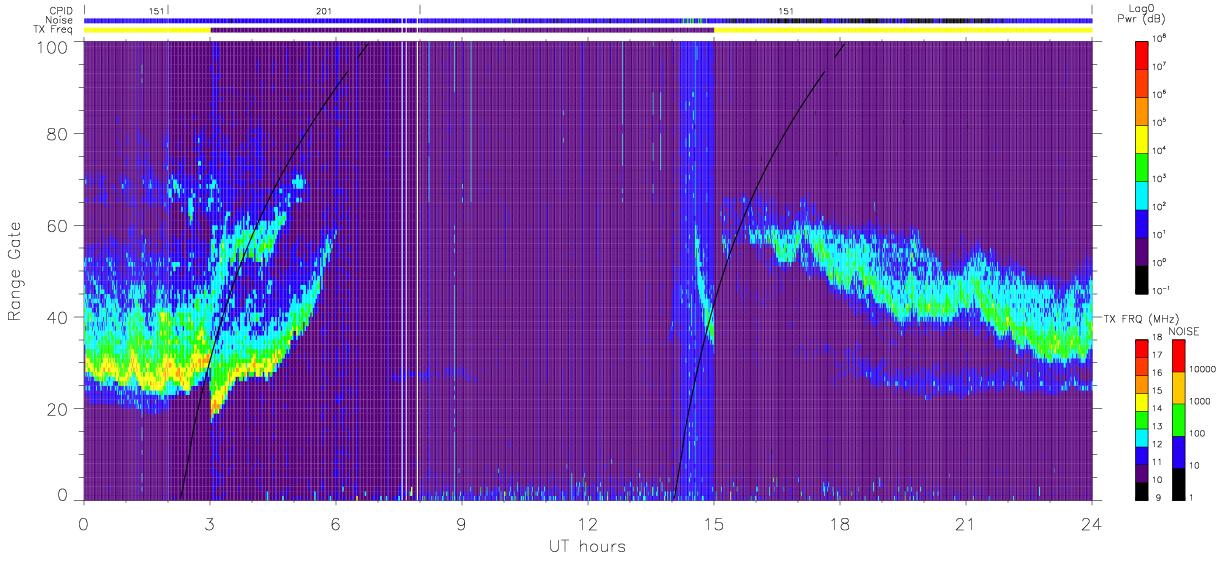Click the NOISE legend title

point(1183,331)
